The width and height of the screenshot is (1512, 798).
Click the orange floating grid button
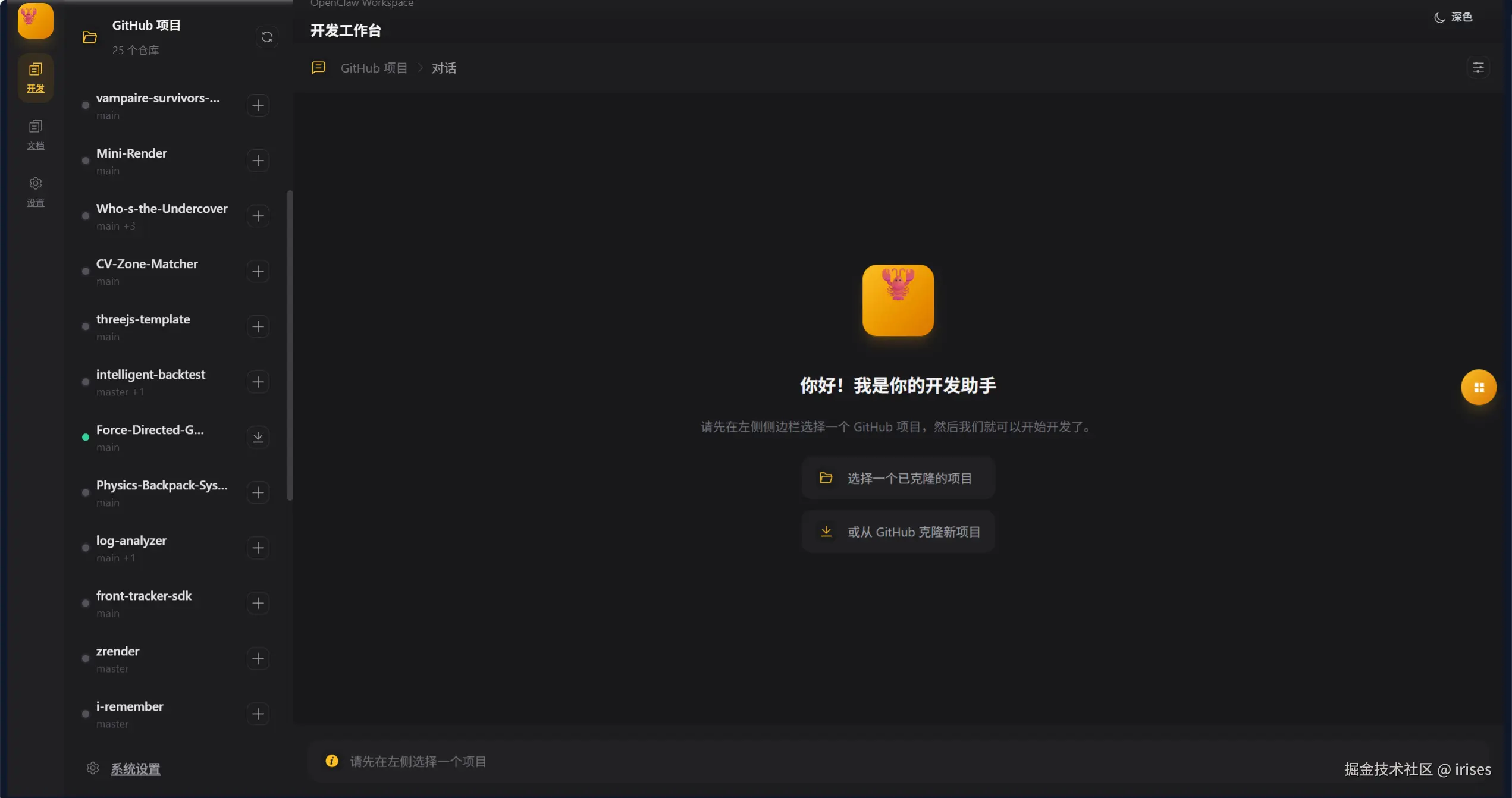coord(1479,388)
